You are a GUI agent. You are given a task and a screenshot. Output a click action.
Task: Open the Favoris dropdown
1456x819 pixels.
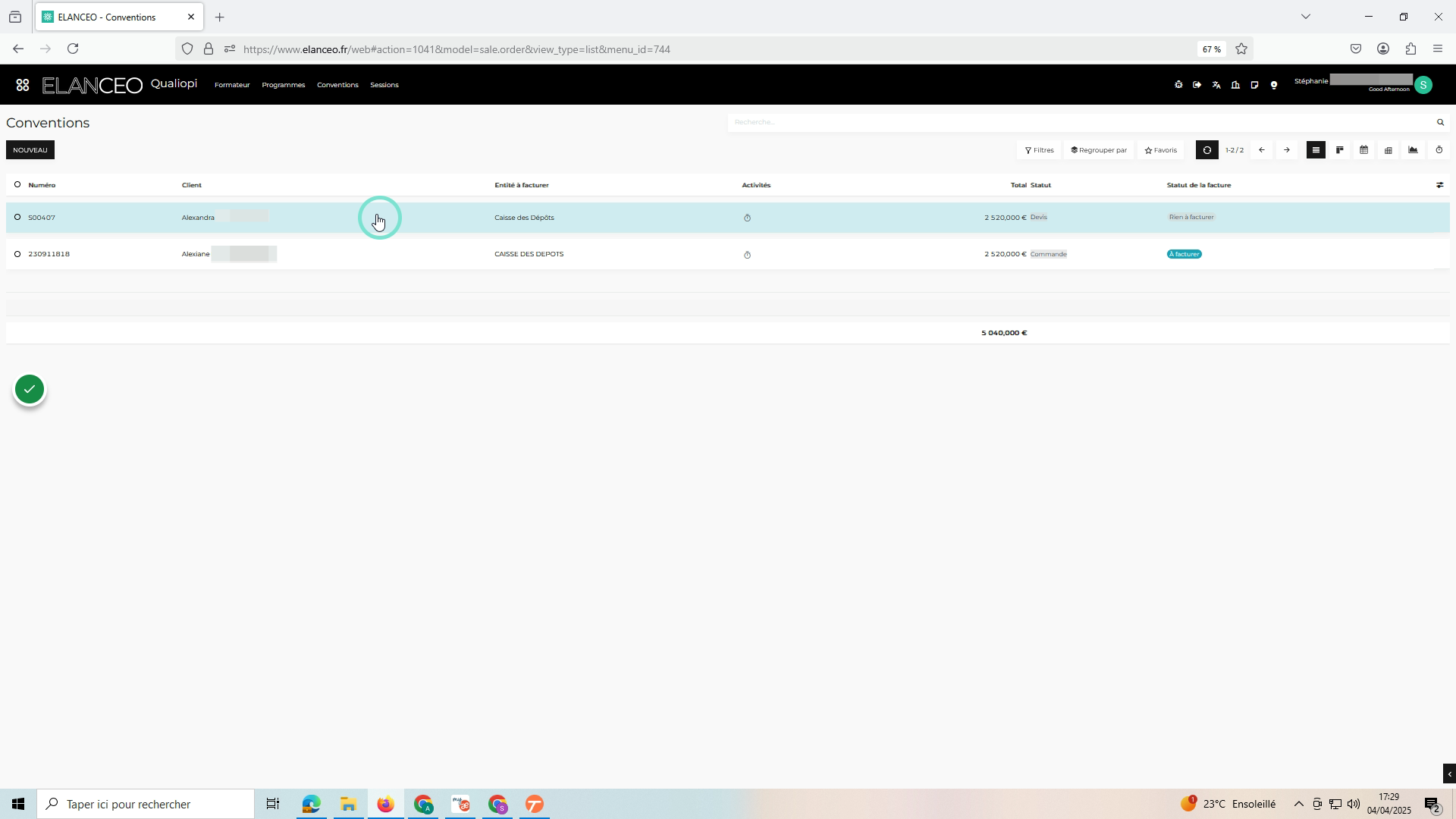point(1161,150)
